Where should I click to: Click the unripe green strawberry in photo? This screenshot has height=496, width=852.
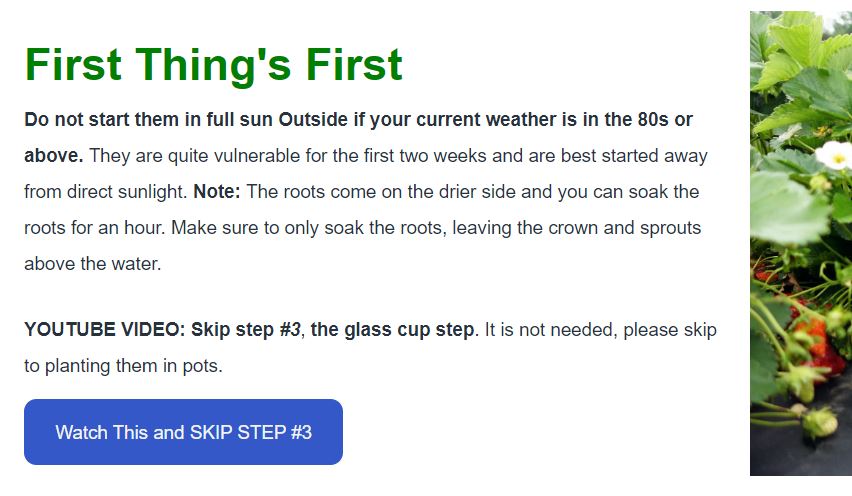[820, 422]
